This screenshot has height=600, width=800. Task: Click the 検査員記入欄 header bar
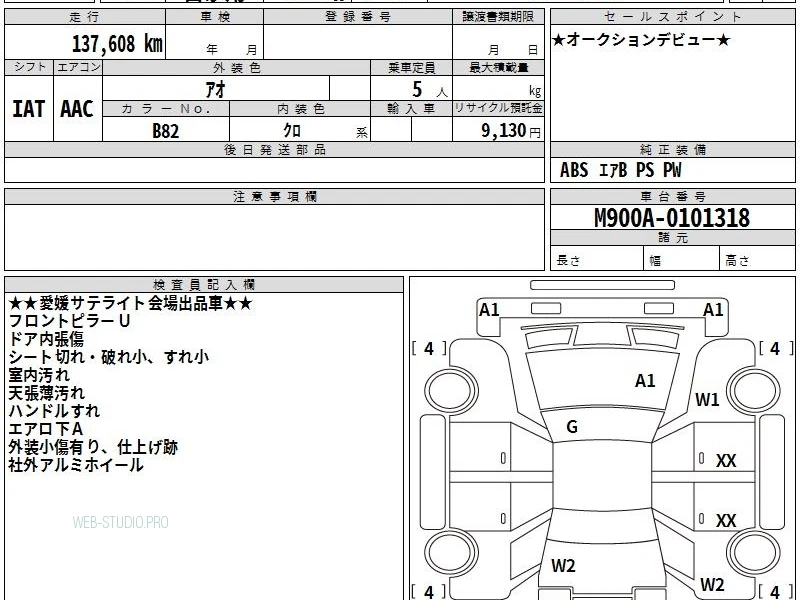(204, 285)
